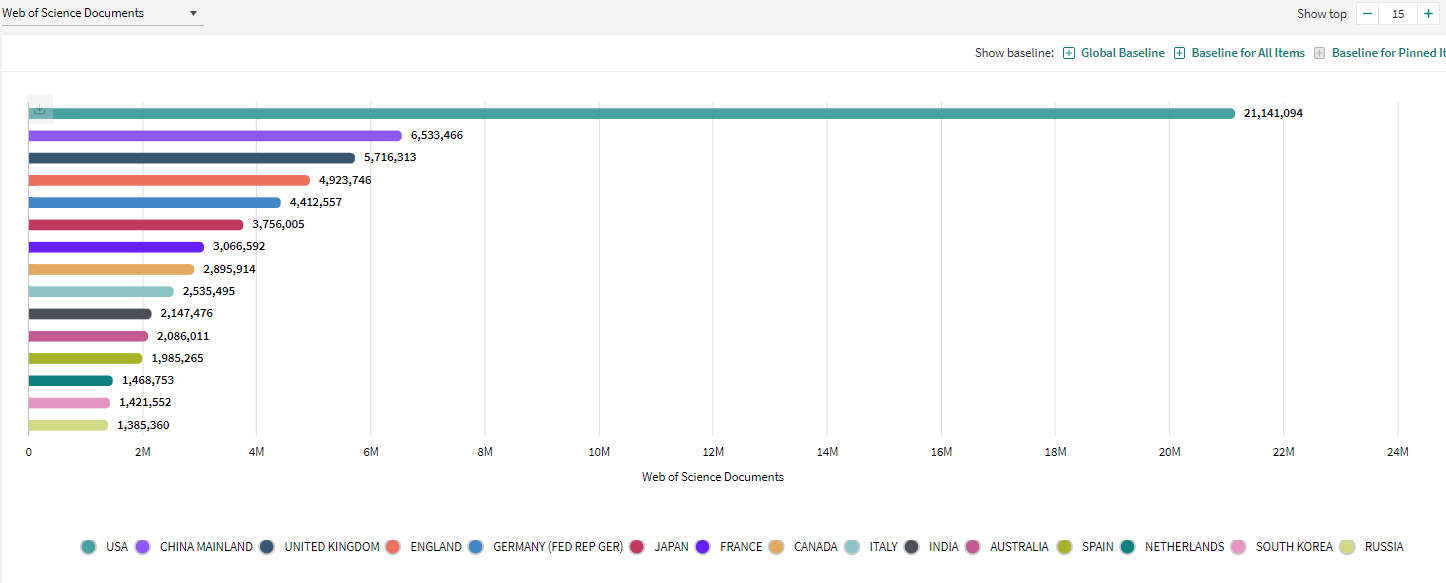1446x583 pixels.
Task: Click the INDIA legend color swatch
Action: (x=911, y=547)
